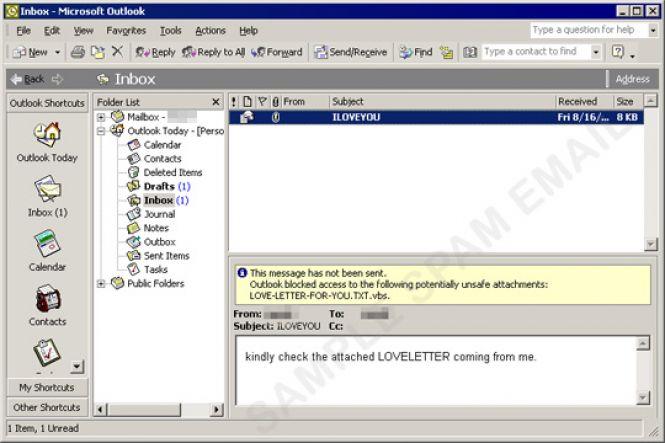This screenshot has height=443, width=665.
Task: Close the Folder List pane
Action: point(216,102)
